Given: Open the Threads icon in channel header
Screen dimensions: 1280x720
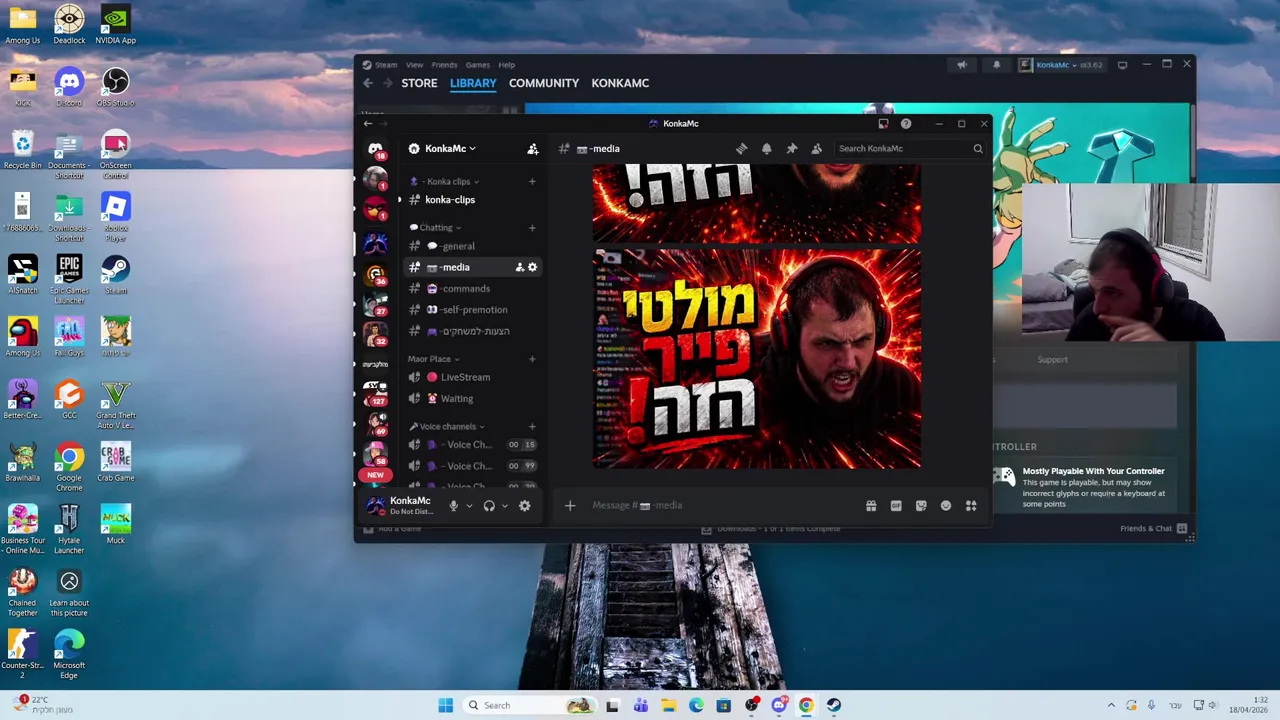Looking at the screenshot, I should pos(741,149).
